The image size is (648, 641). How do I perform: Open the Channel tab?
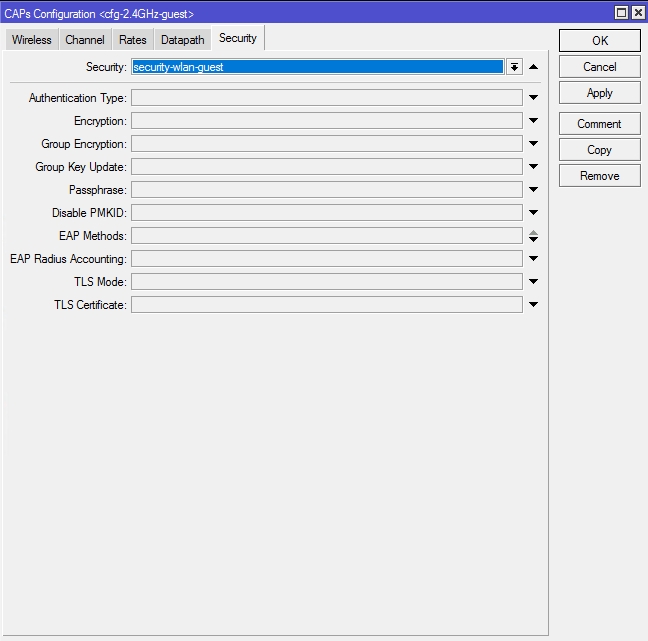[x=85, y=40]
